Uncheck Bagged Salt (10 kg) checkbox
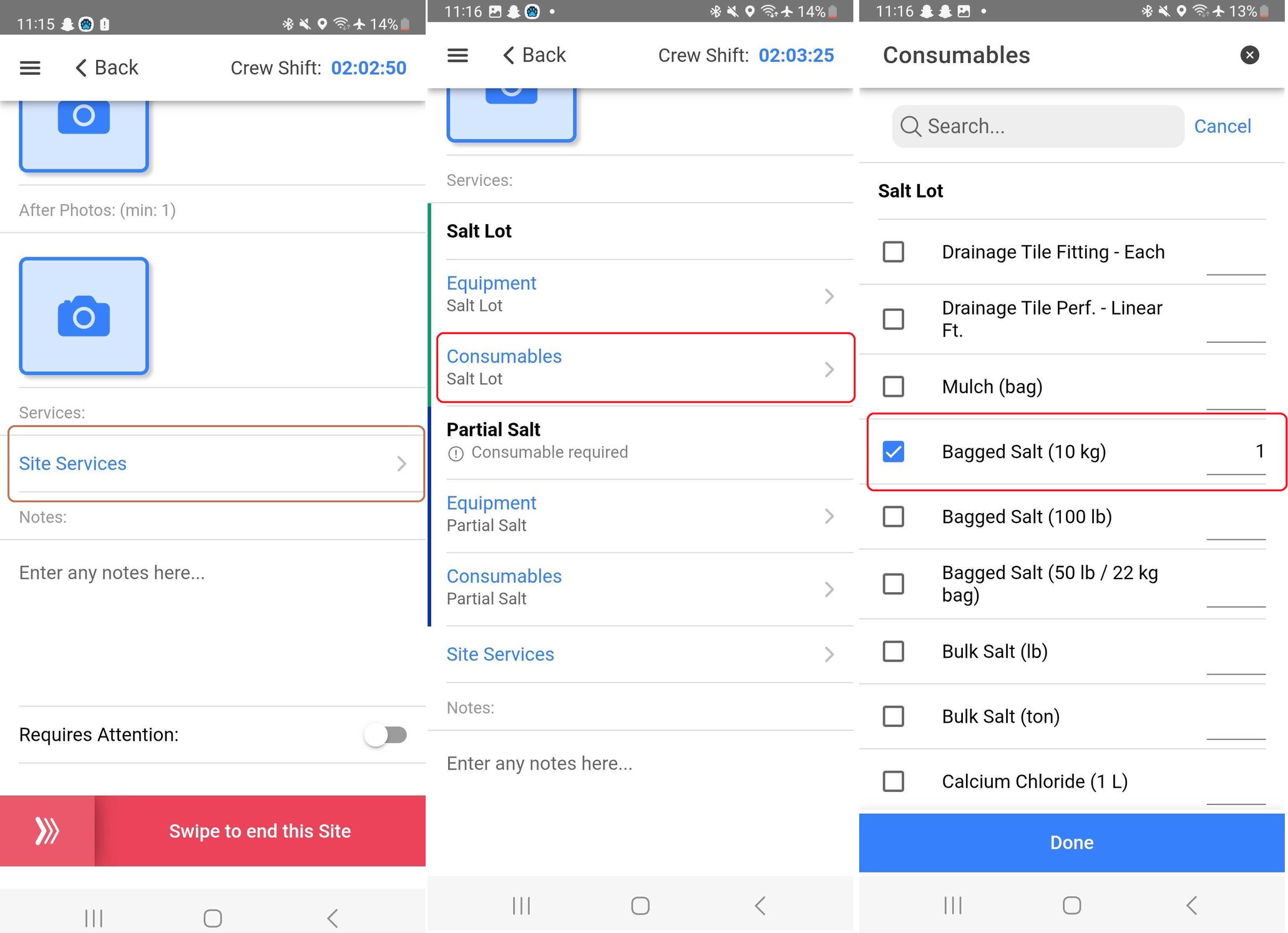Viewport: 1288px width, 933px height. (x=893, y=451)
